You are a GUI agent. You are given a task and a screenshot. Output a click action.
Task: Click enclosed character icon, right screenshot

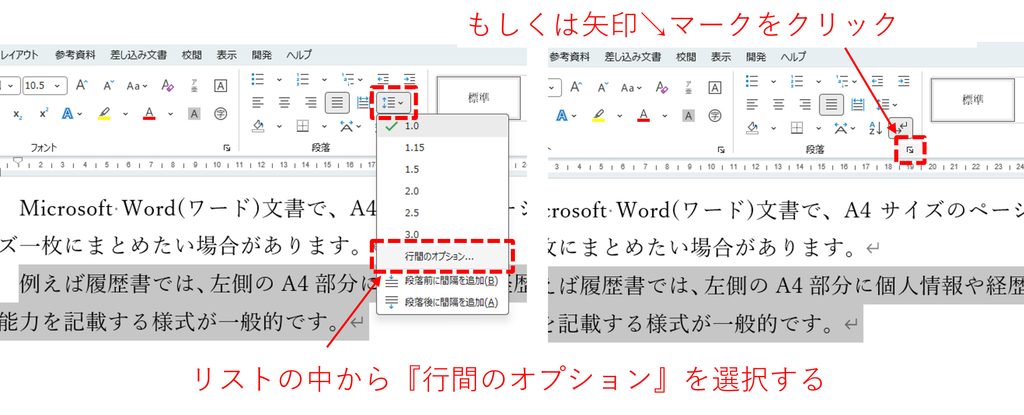(x=715, y=114)
